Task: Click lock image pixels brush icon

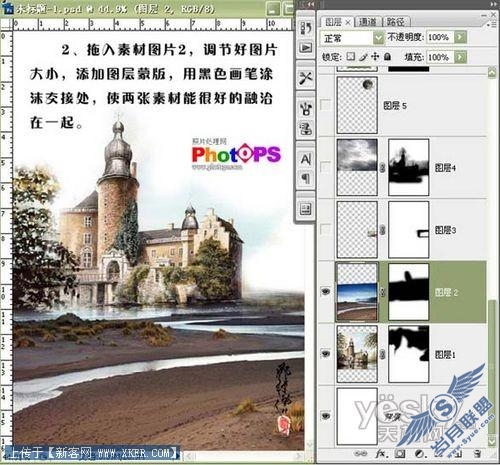Action: tap(363, 57)
